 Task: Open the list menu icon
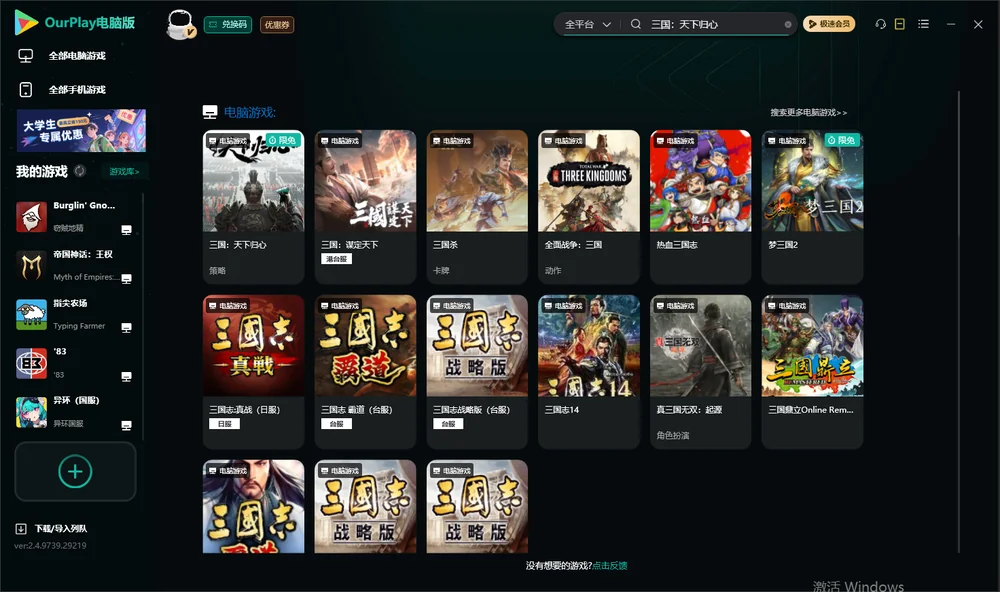point(923,24)
